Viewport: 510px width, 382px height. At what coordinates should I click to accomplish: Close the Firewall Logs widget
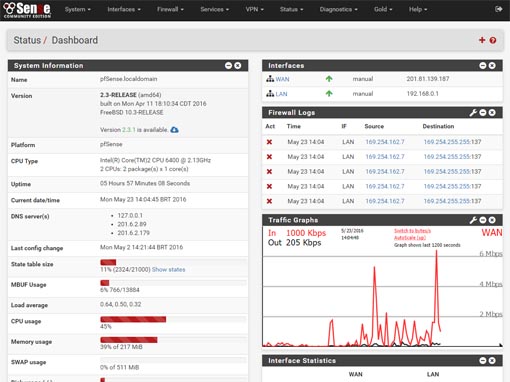click(x=492, y=113)
